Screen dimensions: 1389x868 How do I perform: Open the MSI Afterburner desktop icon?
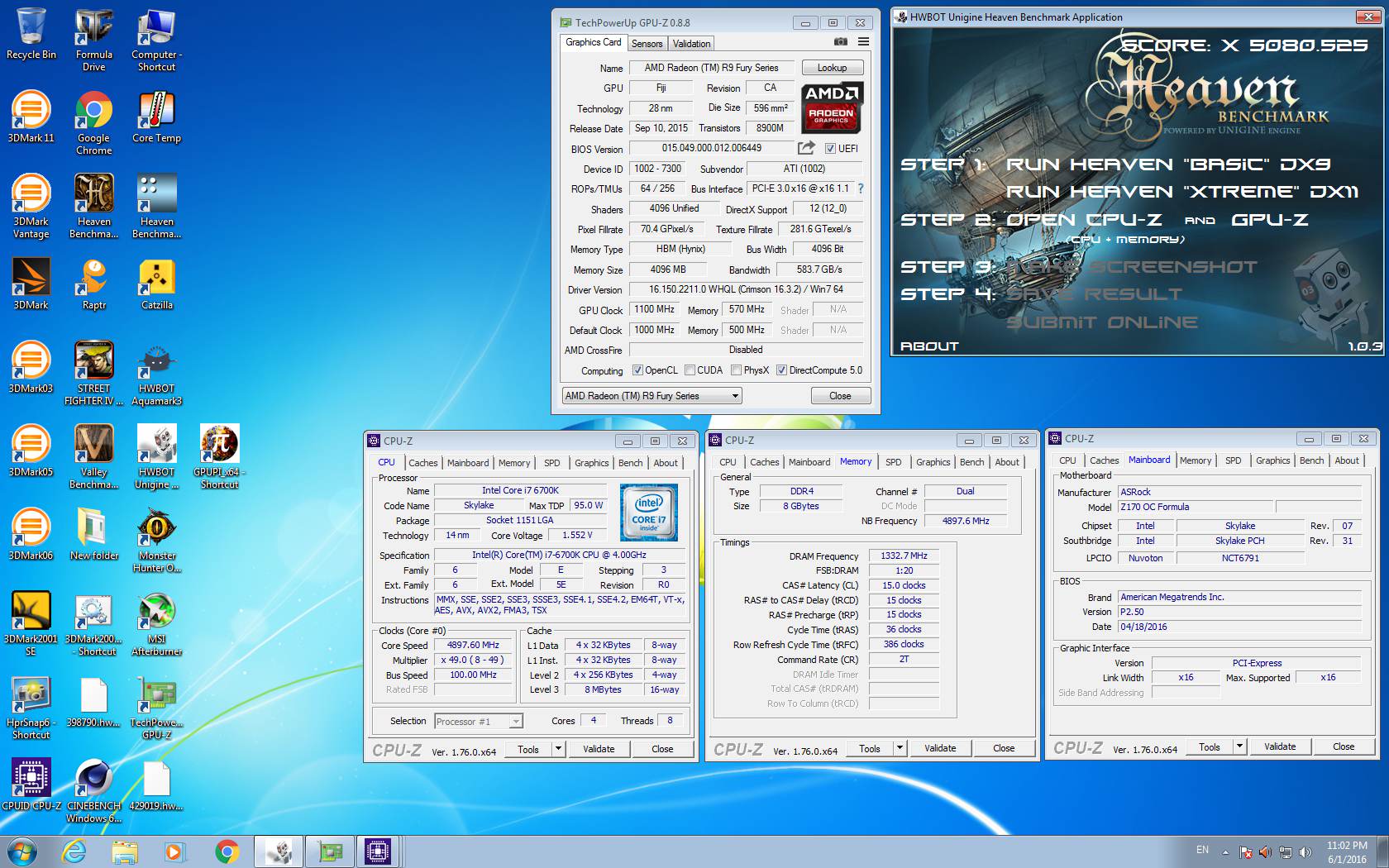(156, 623)
